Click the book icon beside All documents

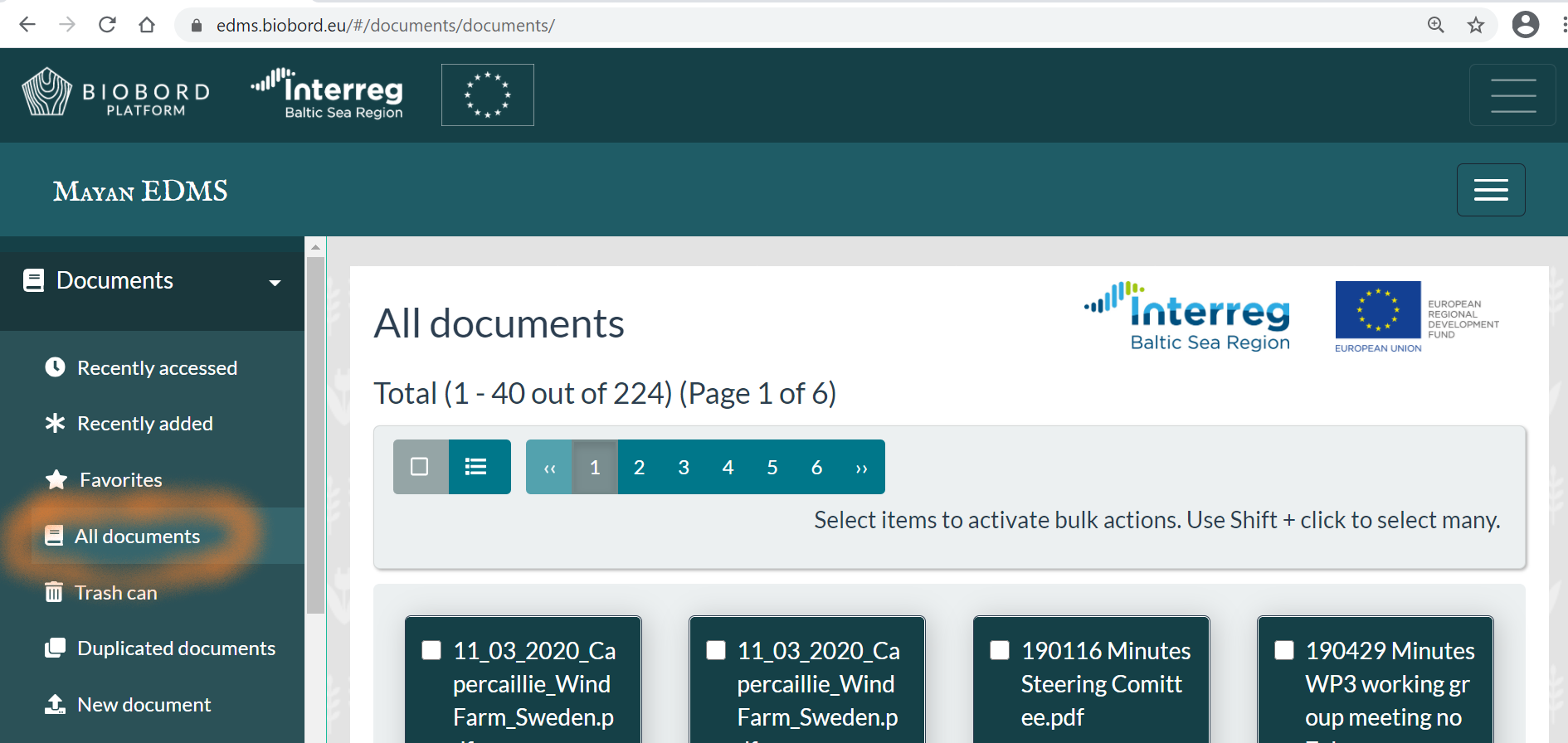pos(54,536)
